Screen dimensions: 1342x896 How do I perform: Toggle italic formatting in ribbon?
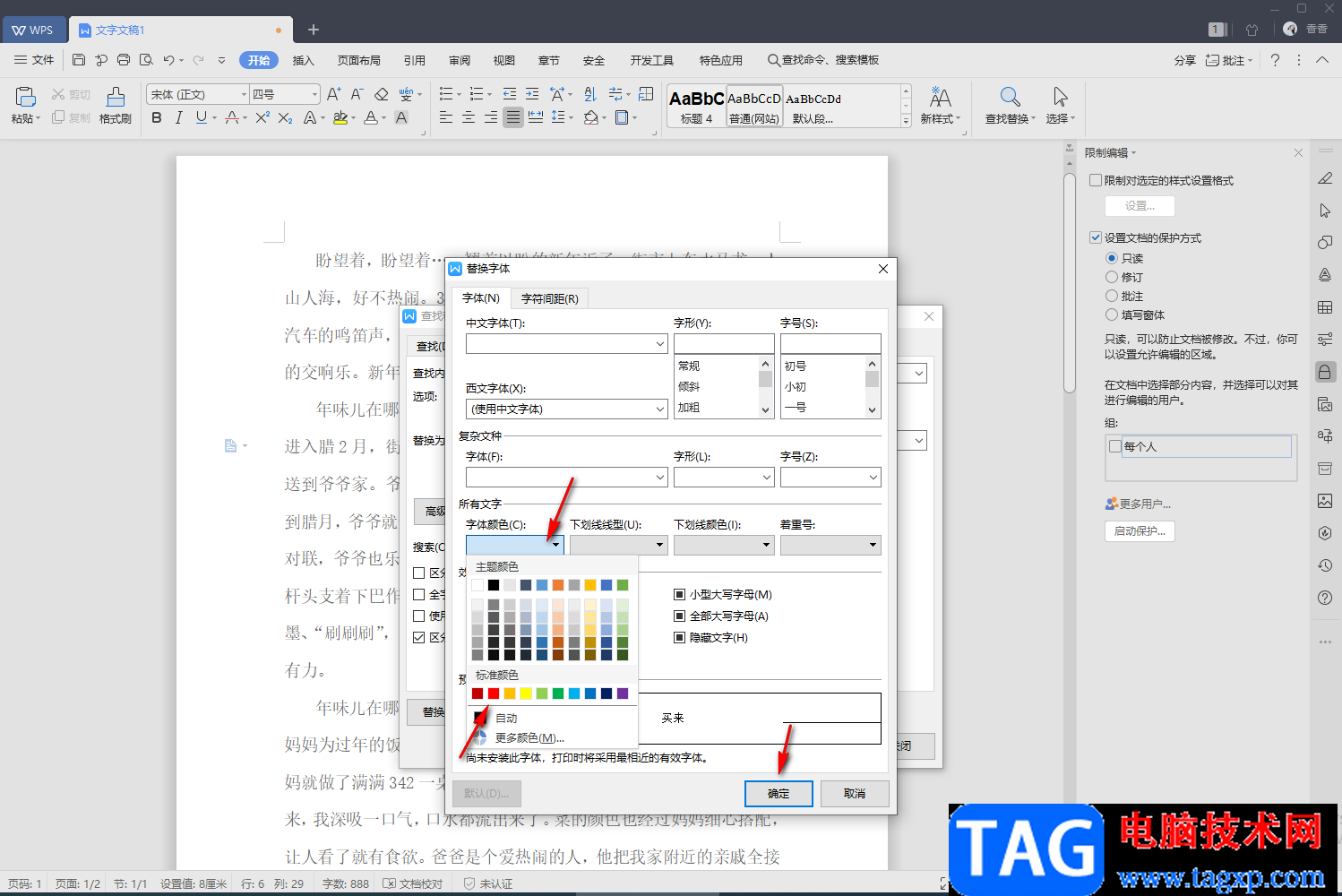point(178,117)
